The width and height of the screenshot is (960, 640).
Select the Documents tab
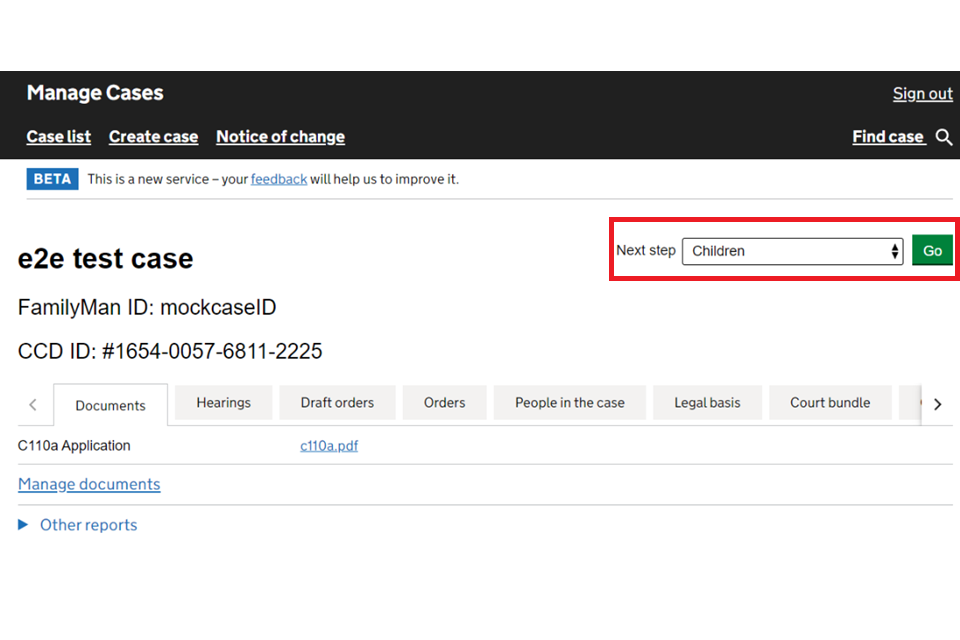pyautogui.click(x=110, y=405)
